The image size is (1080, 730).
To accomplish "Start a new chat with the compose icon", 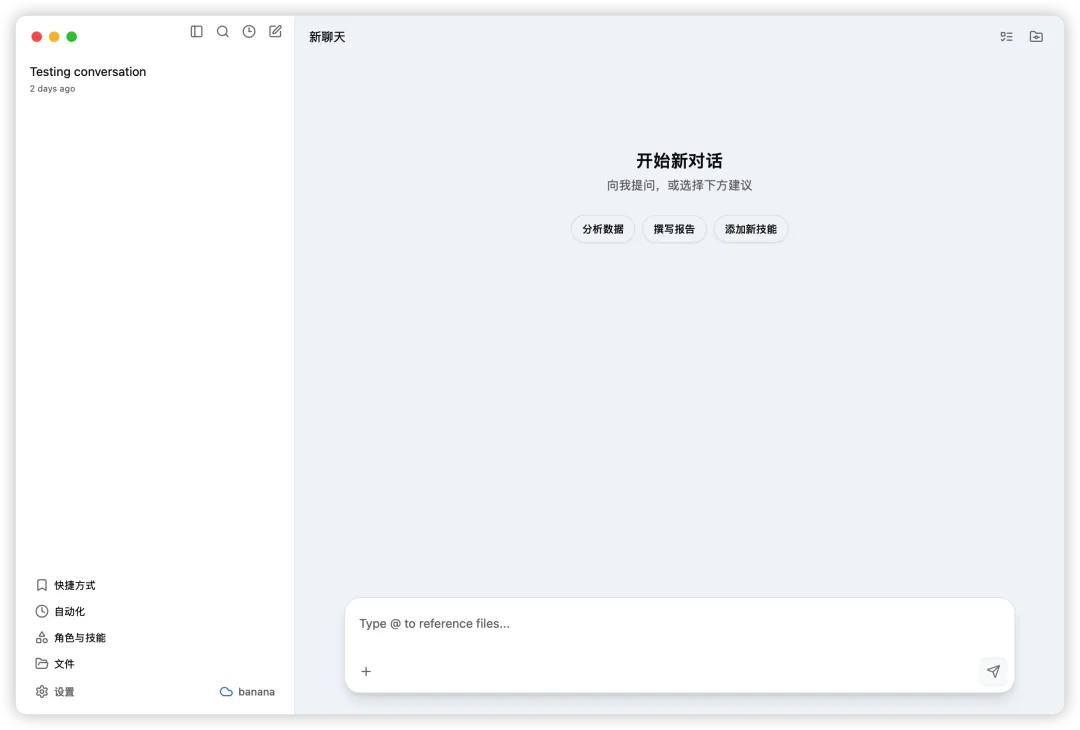I will [275, 32].
